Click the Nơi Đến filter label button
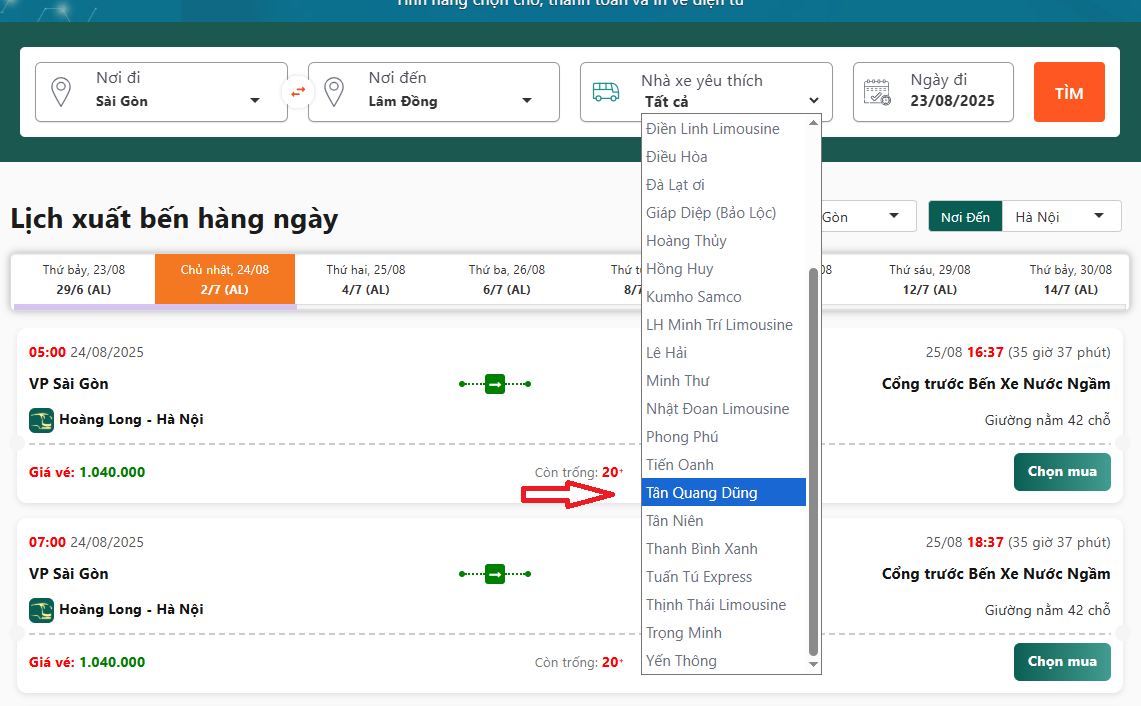This screenshot has width=1141, height=706. point(965,217)
